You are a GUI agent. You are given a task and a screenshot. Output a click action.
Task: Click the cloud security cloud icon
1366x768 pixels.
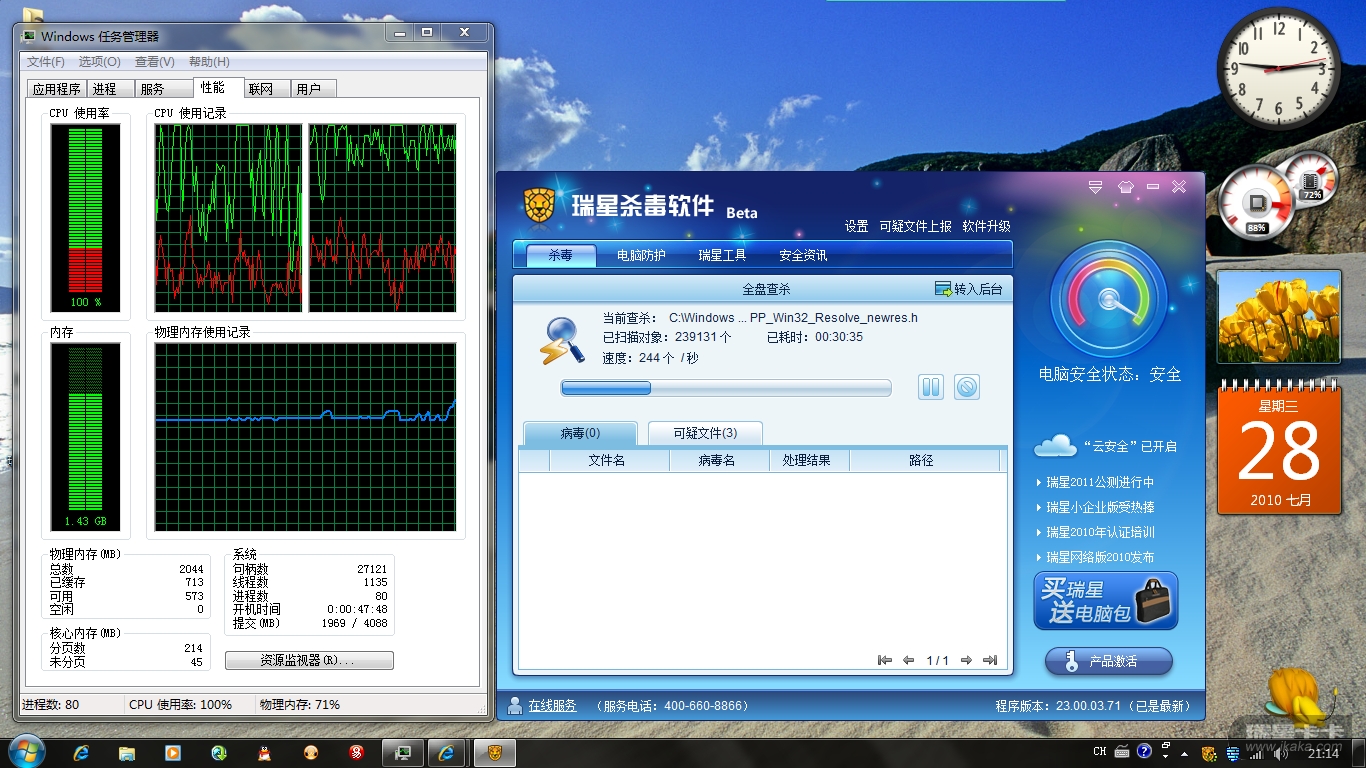point(1055,445)
